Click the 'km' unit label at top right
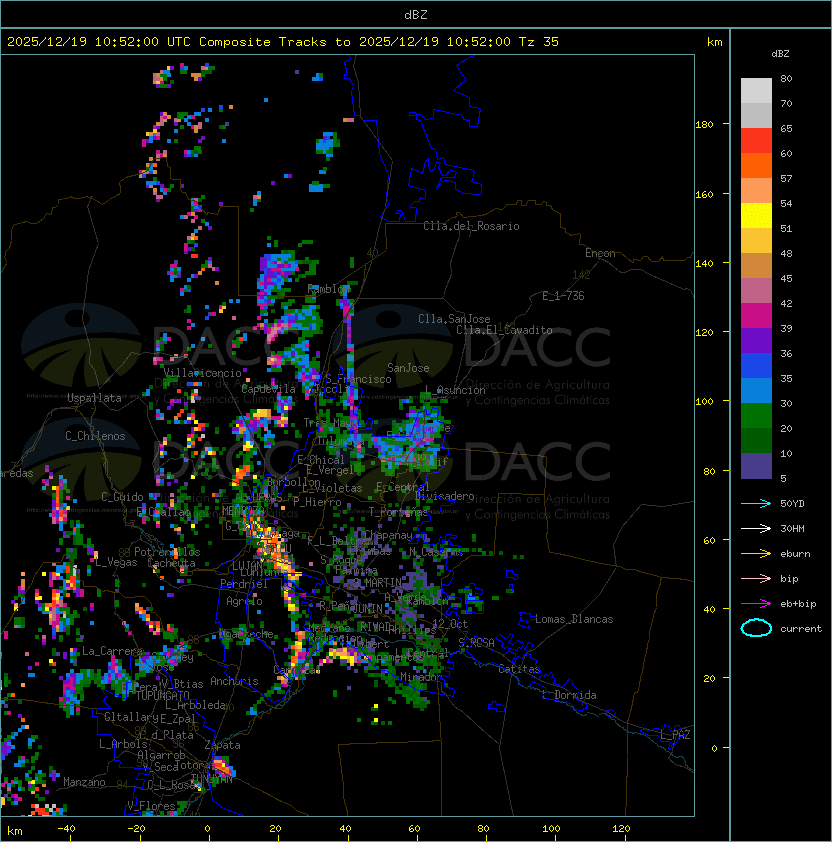Image resolution: width=832 pixels, height=842 pixels. (x=714, y=42)
